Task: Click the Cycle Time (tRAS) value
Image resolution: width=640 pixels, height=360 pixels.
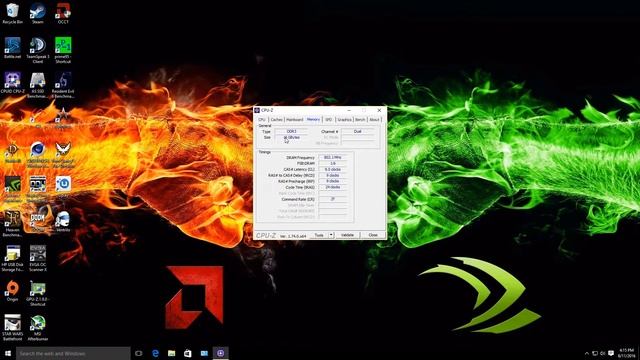Action: tap(333, 187)
